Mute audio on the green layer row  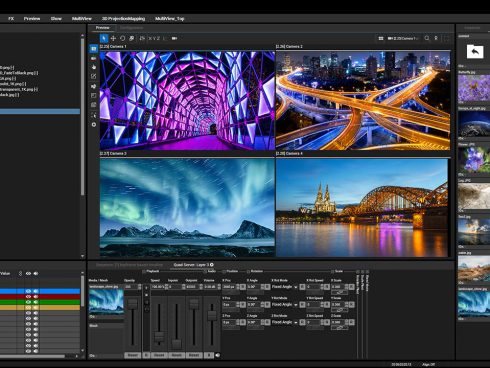(x=36, y=302)
